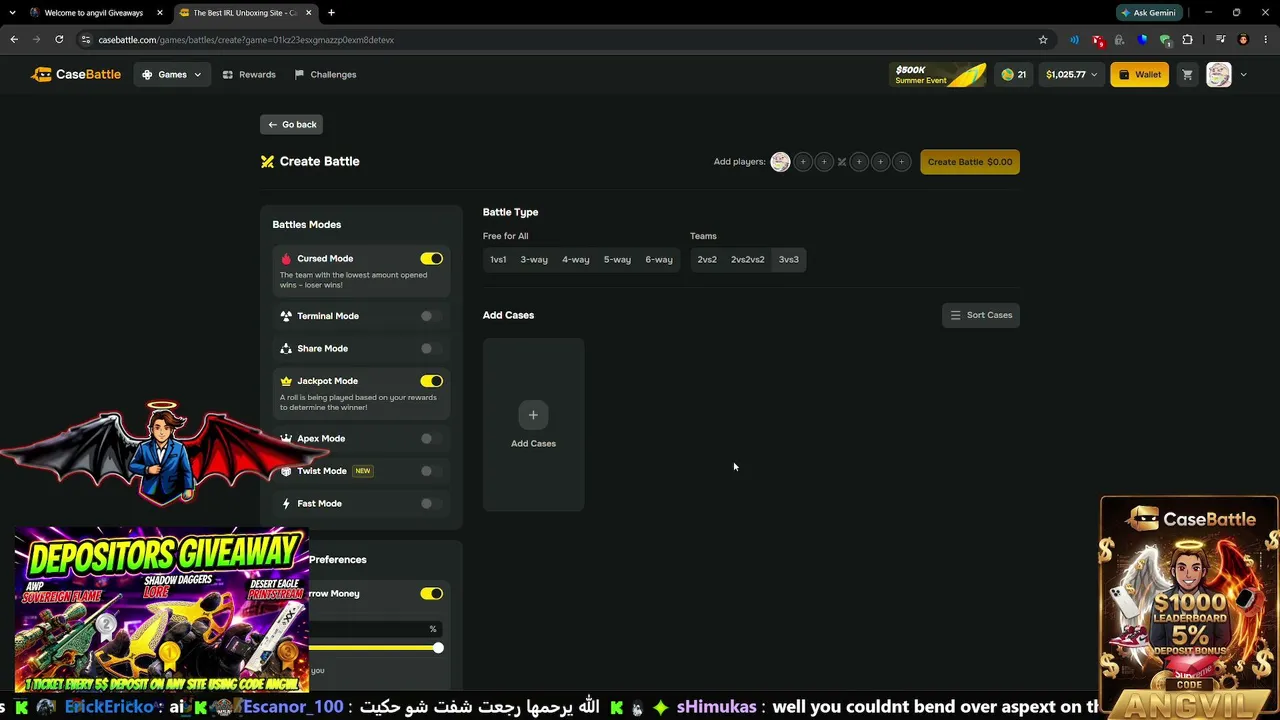
Task: Open the Chrome profile avatar
Action: tap(1243, 40)
